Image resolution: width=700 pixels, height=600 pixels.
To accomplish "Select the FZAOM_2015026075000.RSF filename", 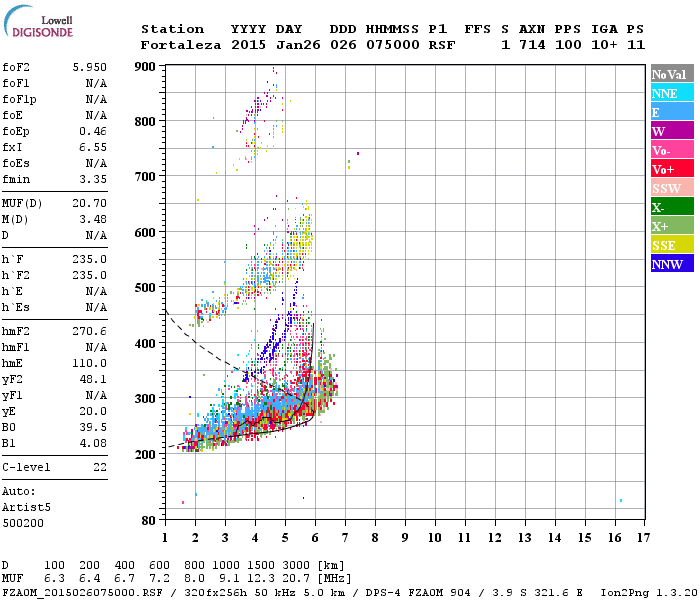I will 83,593.
